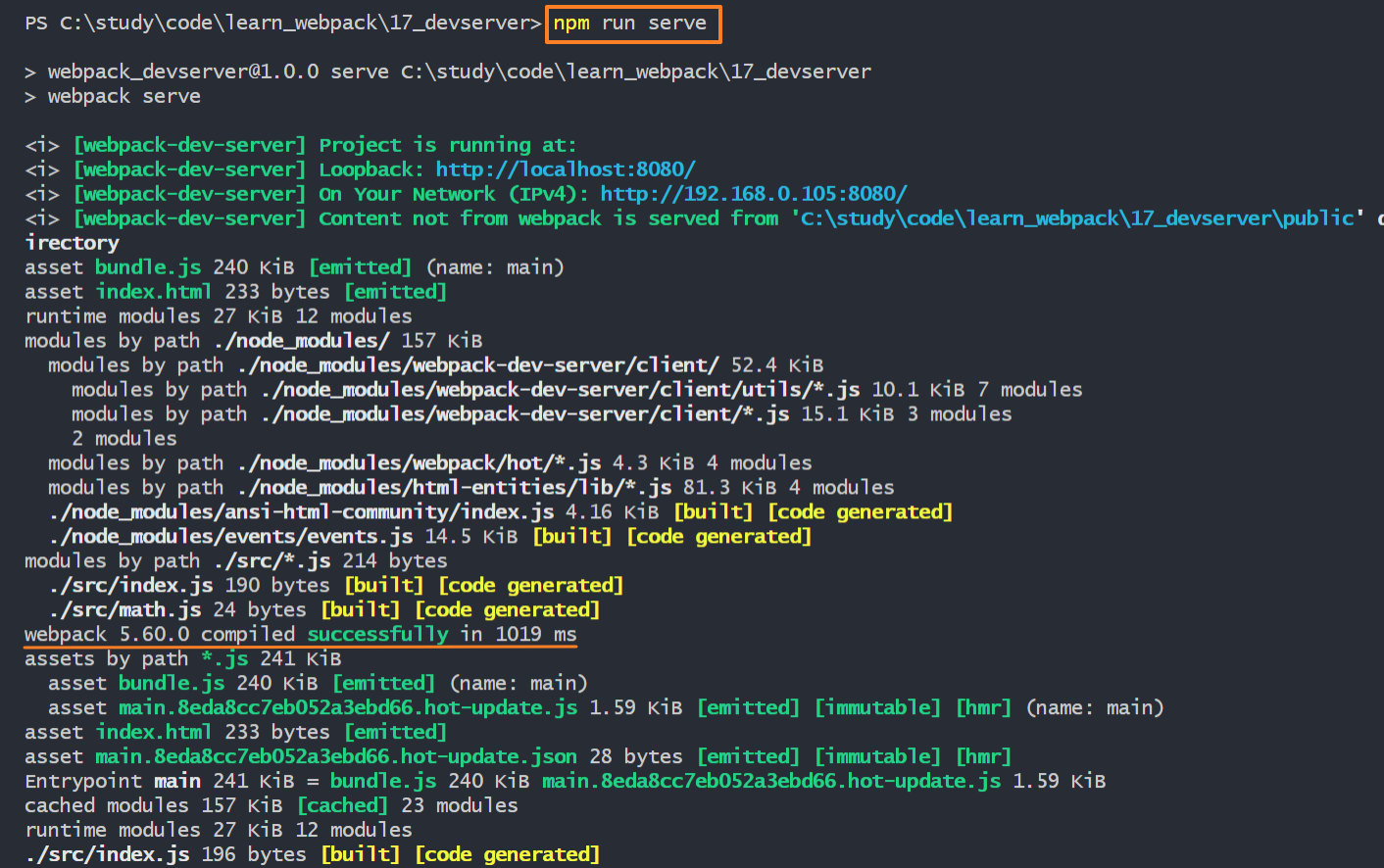Click the ./src/math.js module path

pos(124,610)
